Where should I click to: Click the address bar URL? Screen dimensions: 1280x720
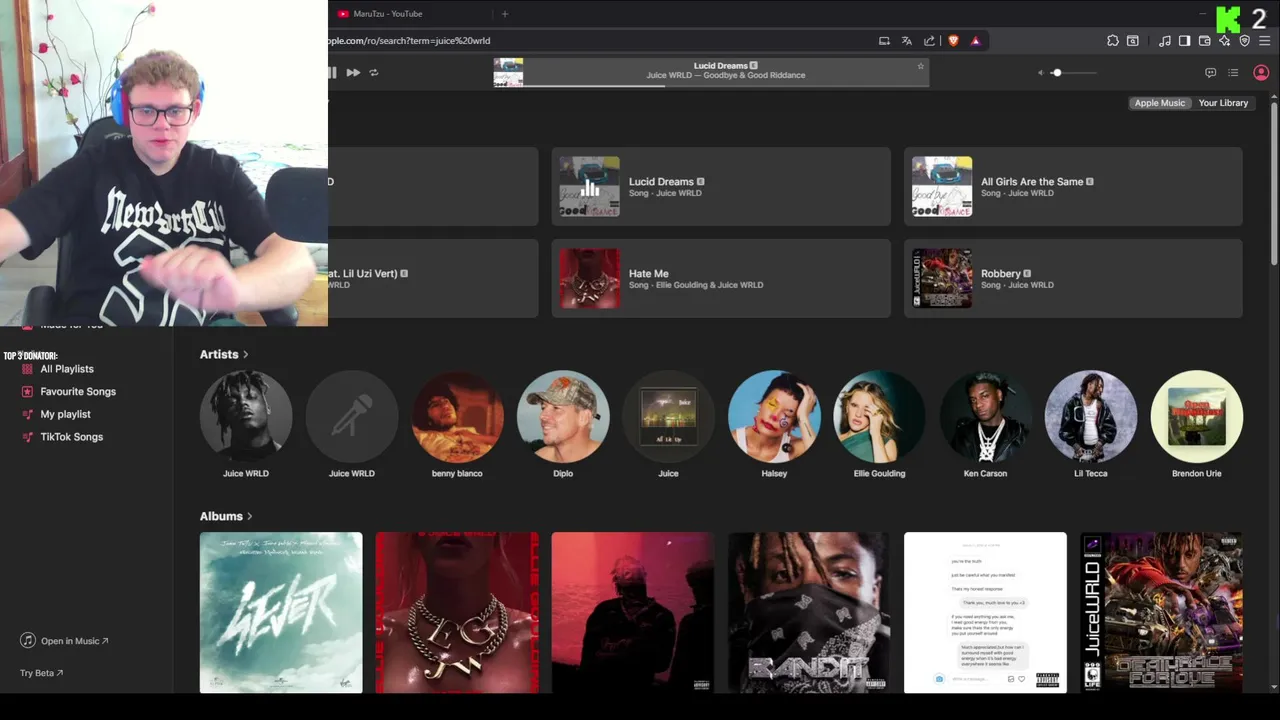click(410, 41)
